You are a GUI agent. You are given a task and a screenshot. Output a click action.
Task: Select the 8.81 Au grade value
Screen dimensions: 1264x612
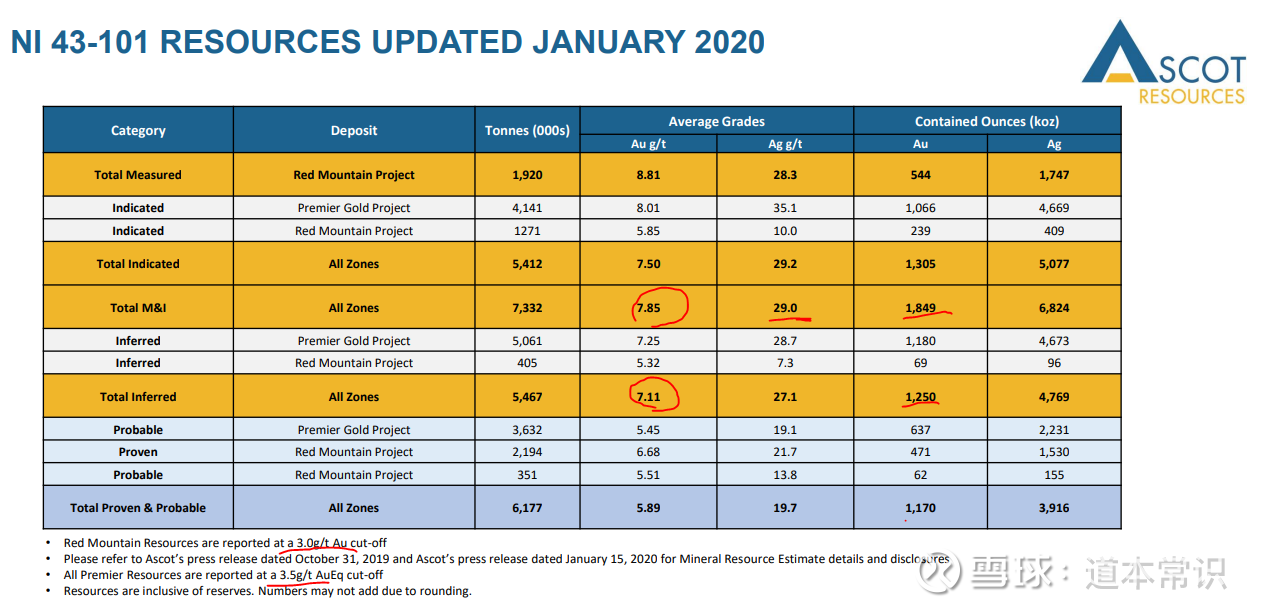648,175
